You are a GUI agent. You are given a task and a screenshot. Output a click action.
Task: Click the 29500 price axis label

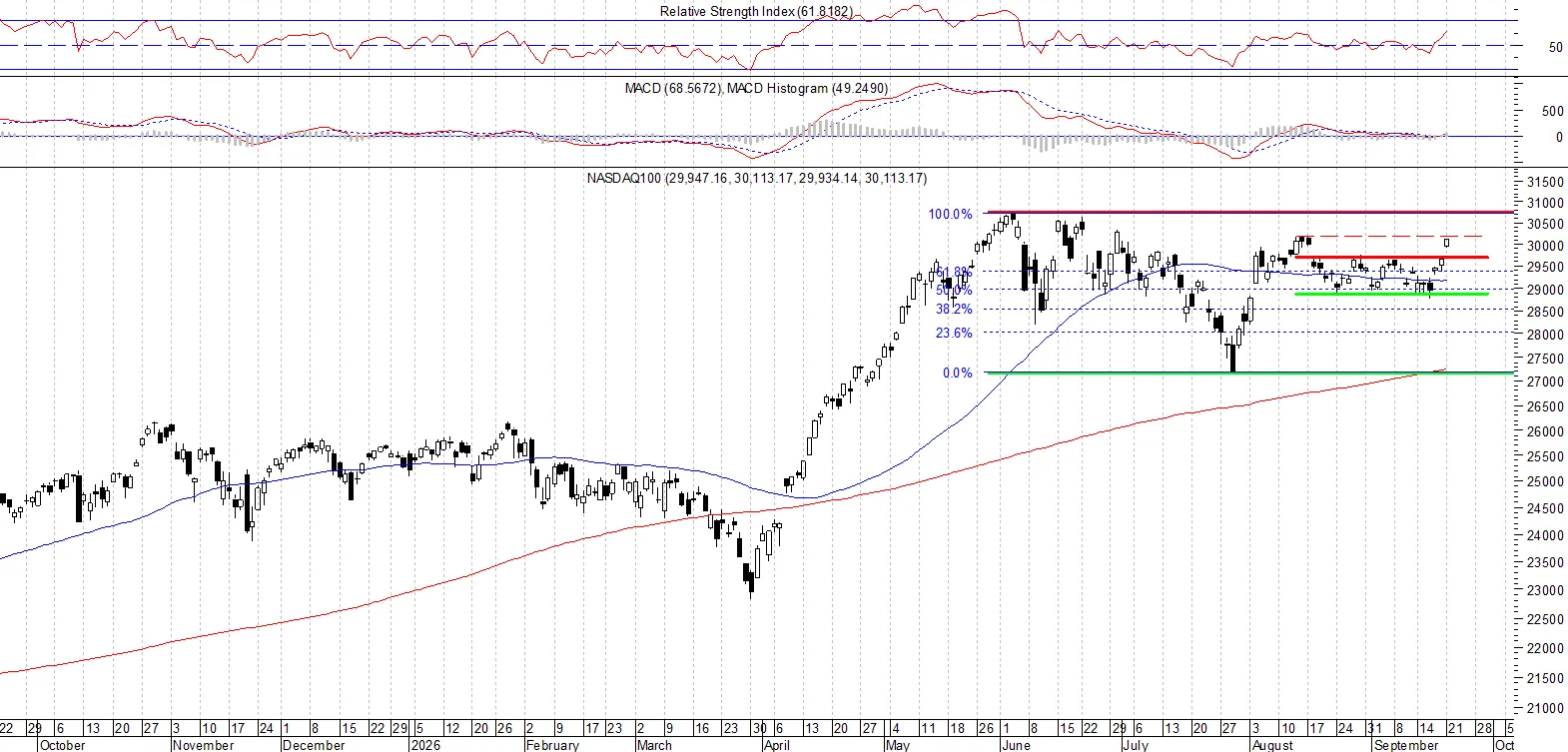[x=1545, y=268]
